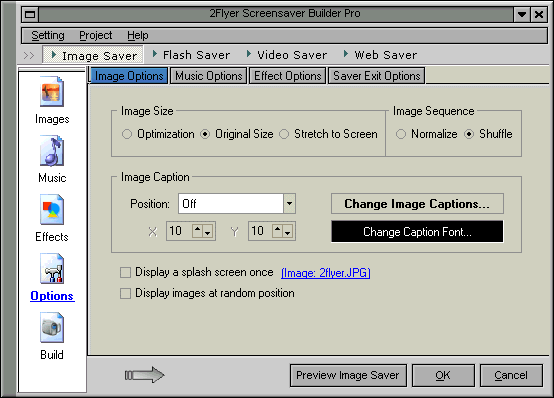Switch to Image Saver mode

93,55
